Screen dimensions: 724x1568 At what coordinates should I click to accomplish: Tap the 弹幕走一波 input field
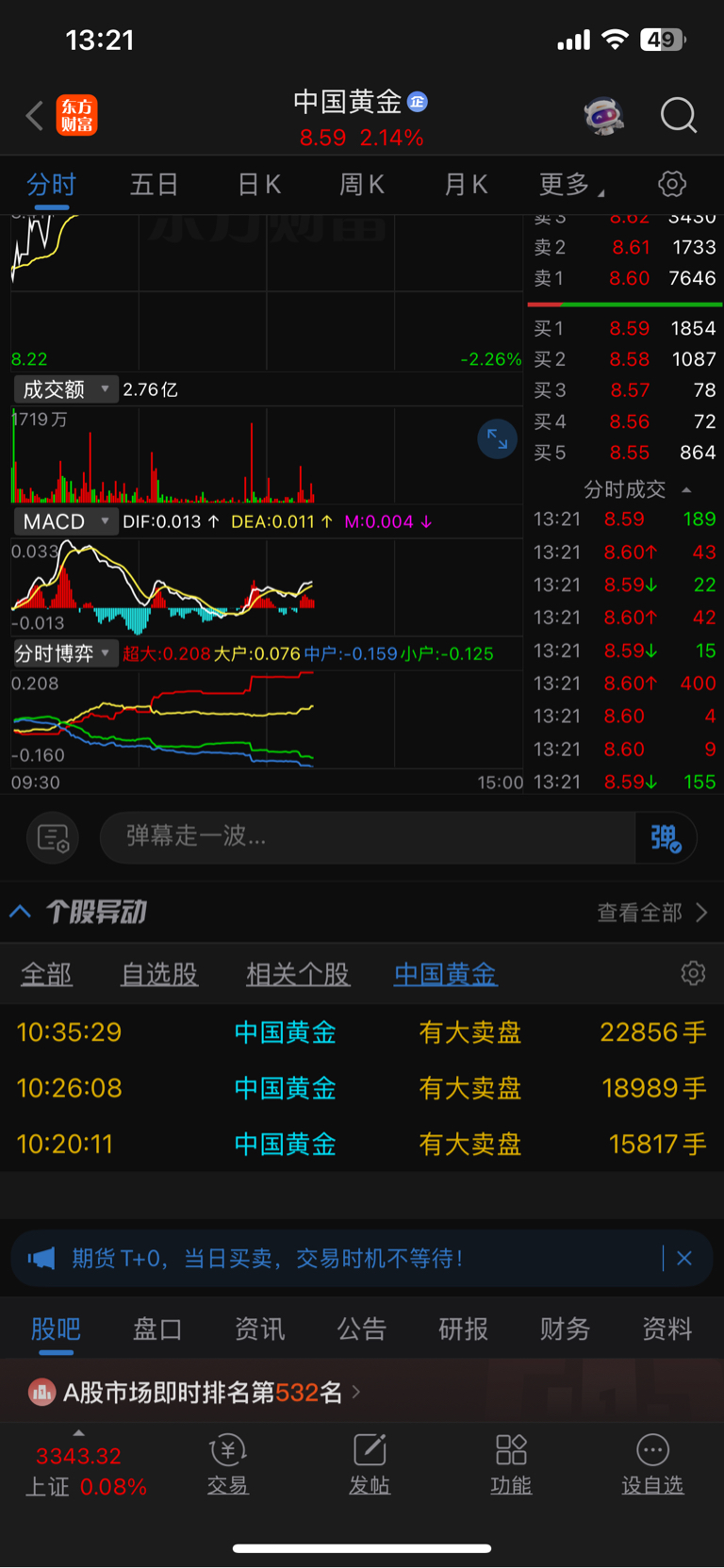click(x=368, y=837)
